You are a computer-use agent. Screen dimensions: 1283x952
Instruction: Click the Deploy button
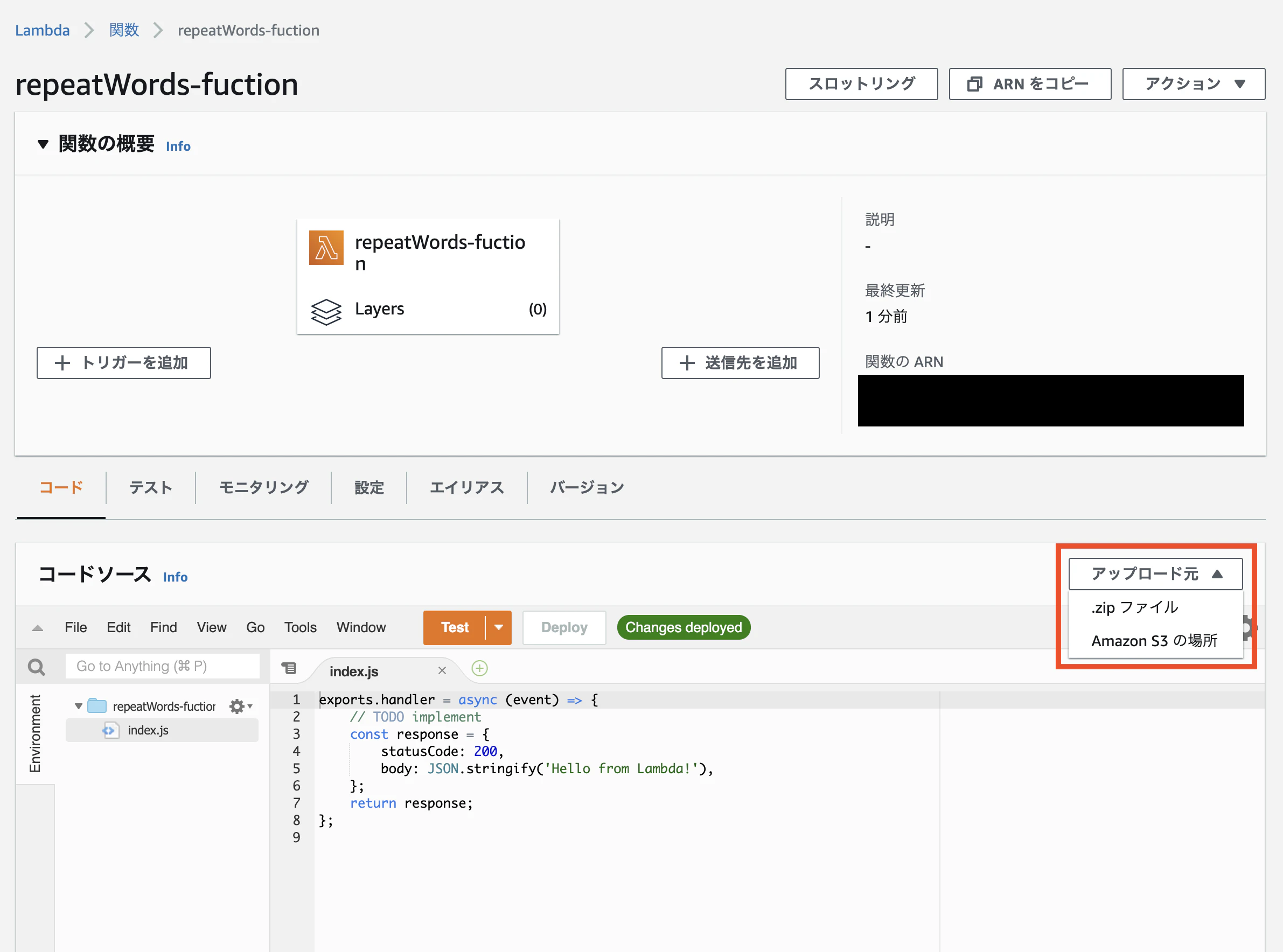(564, 627)
